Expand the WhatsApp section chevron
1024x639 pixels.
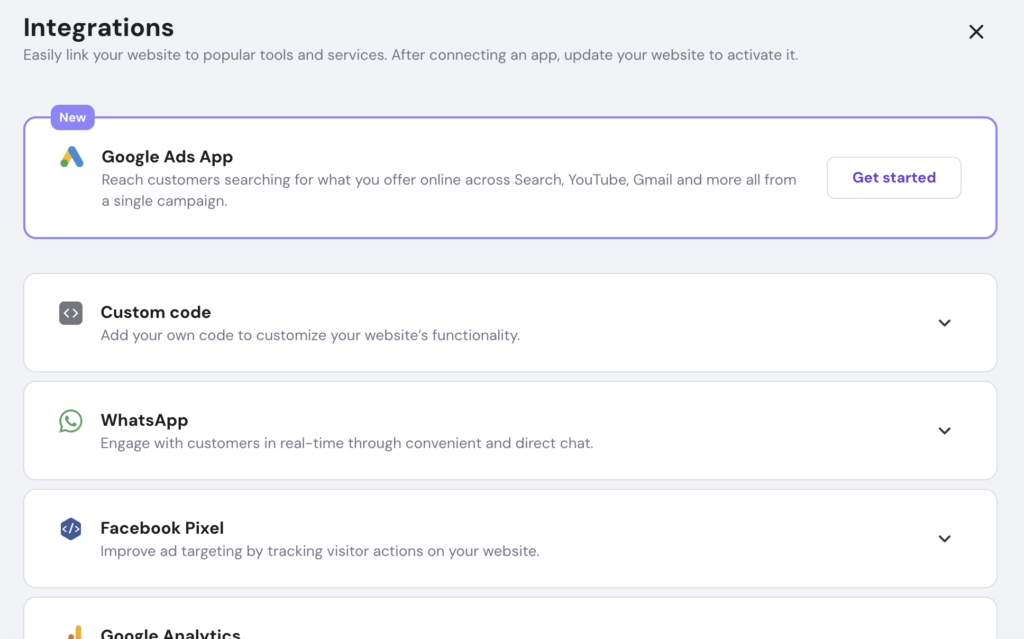[944, 431]
